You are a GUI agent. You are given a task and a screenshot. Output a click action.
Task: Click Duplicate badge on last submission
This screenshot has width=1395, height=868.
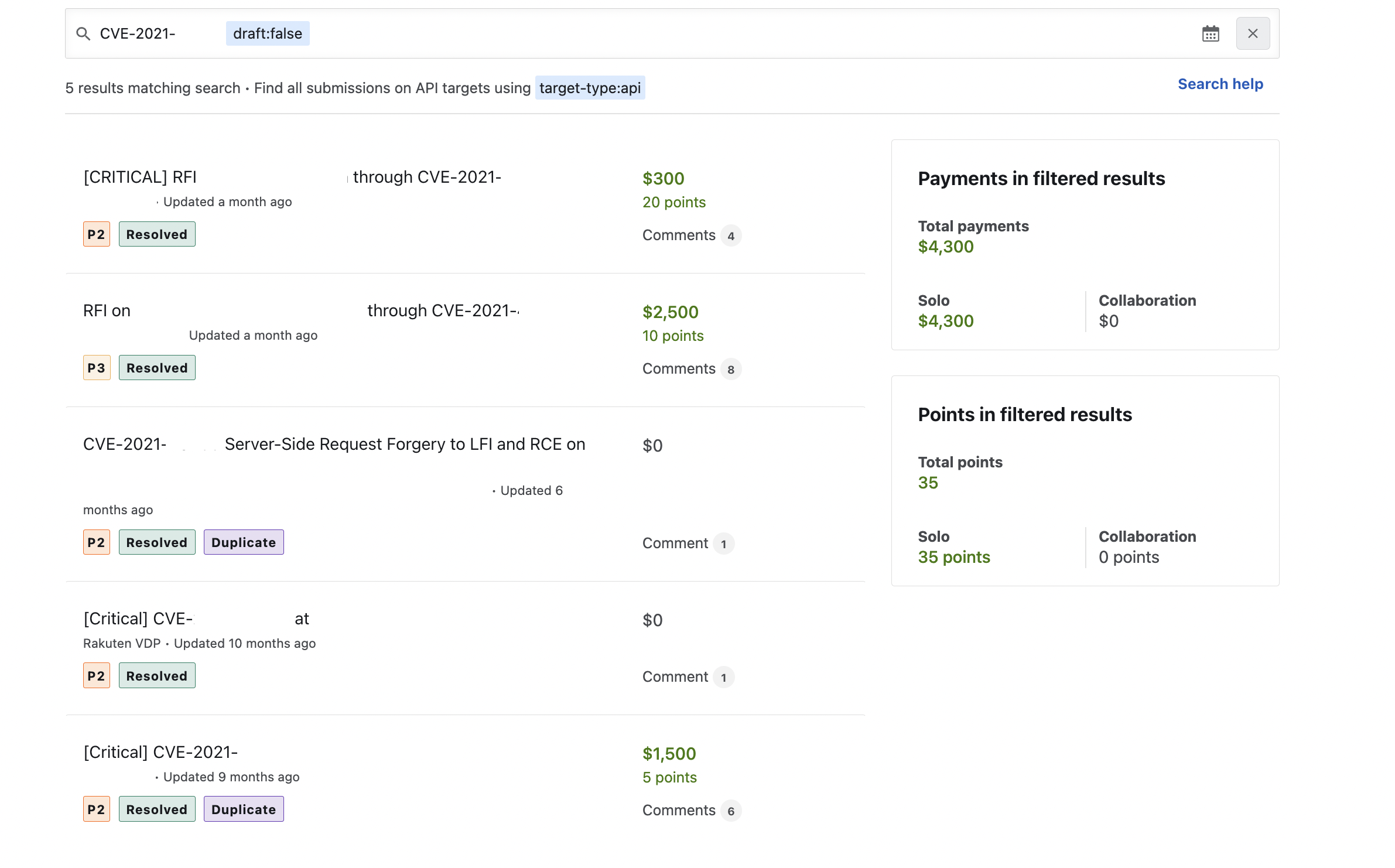tap(244, 809)
